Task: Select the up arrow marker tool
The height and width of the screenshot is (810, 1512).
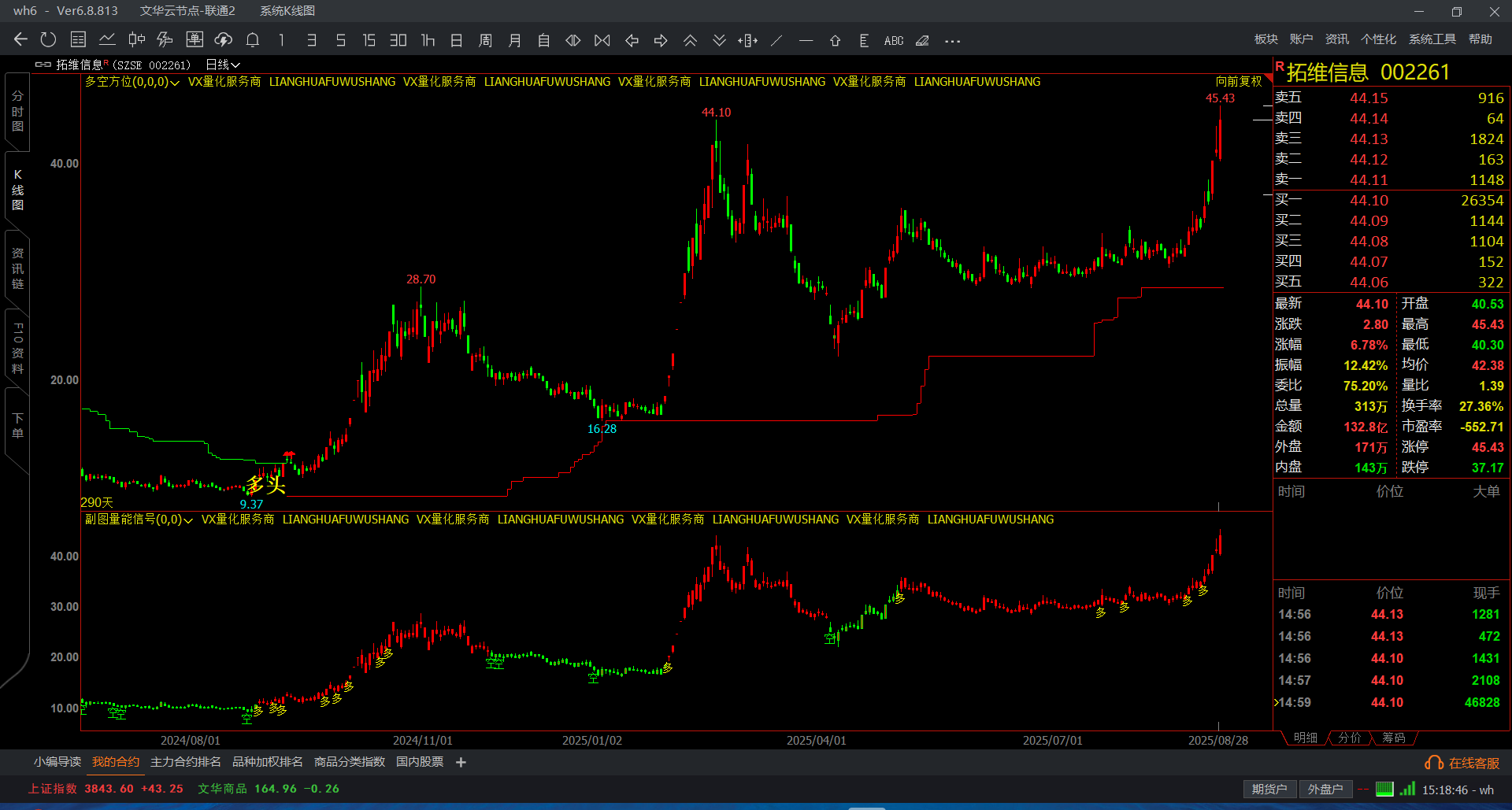Action: (835, 40)
